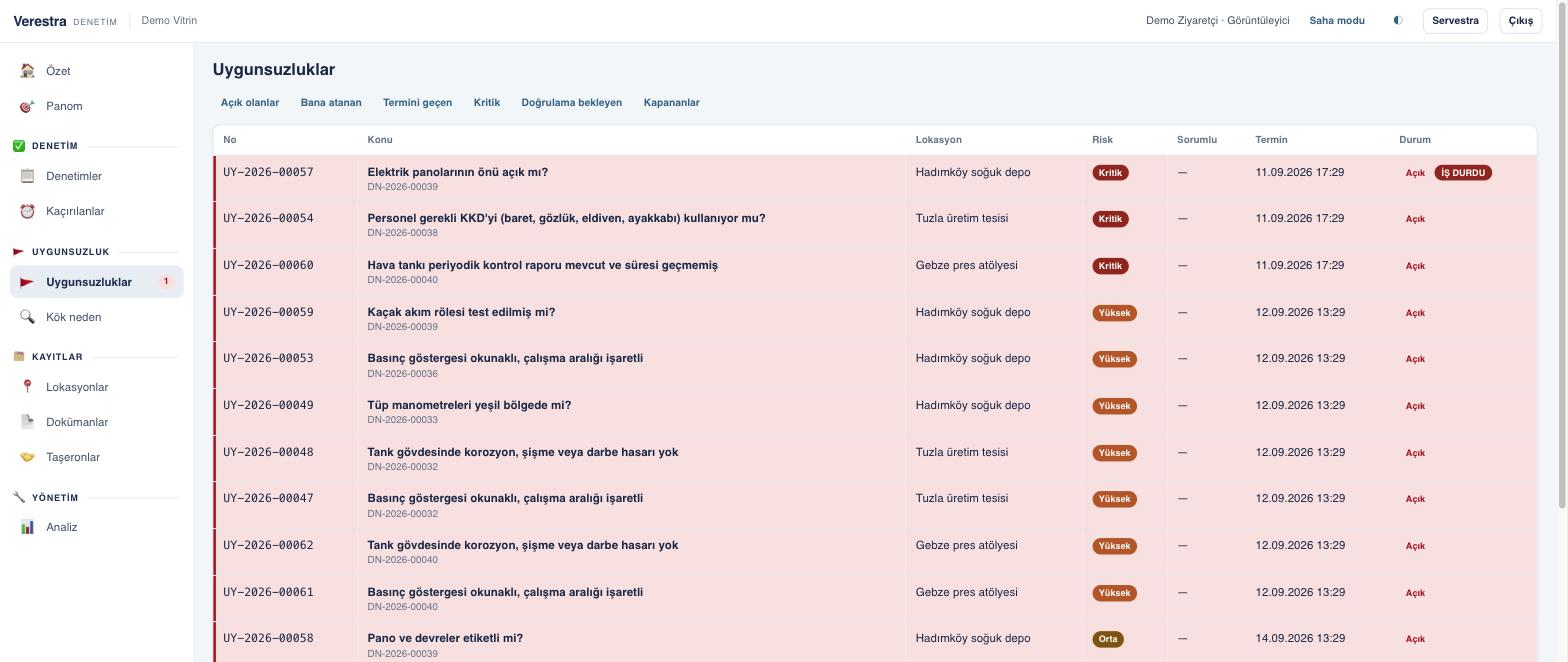View Kapananlar tab
The height and width of the screenshot is (662, 1568).
(672, 102)
